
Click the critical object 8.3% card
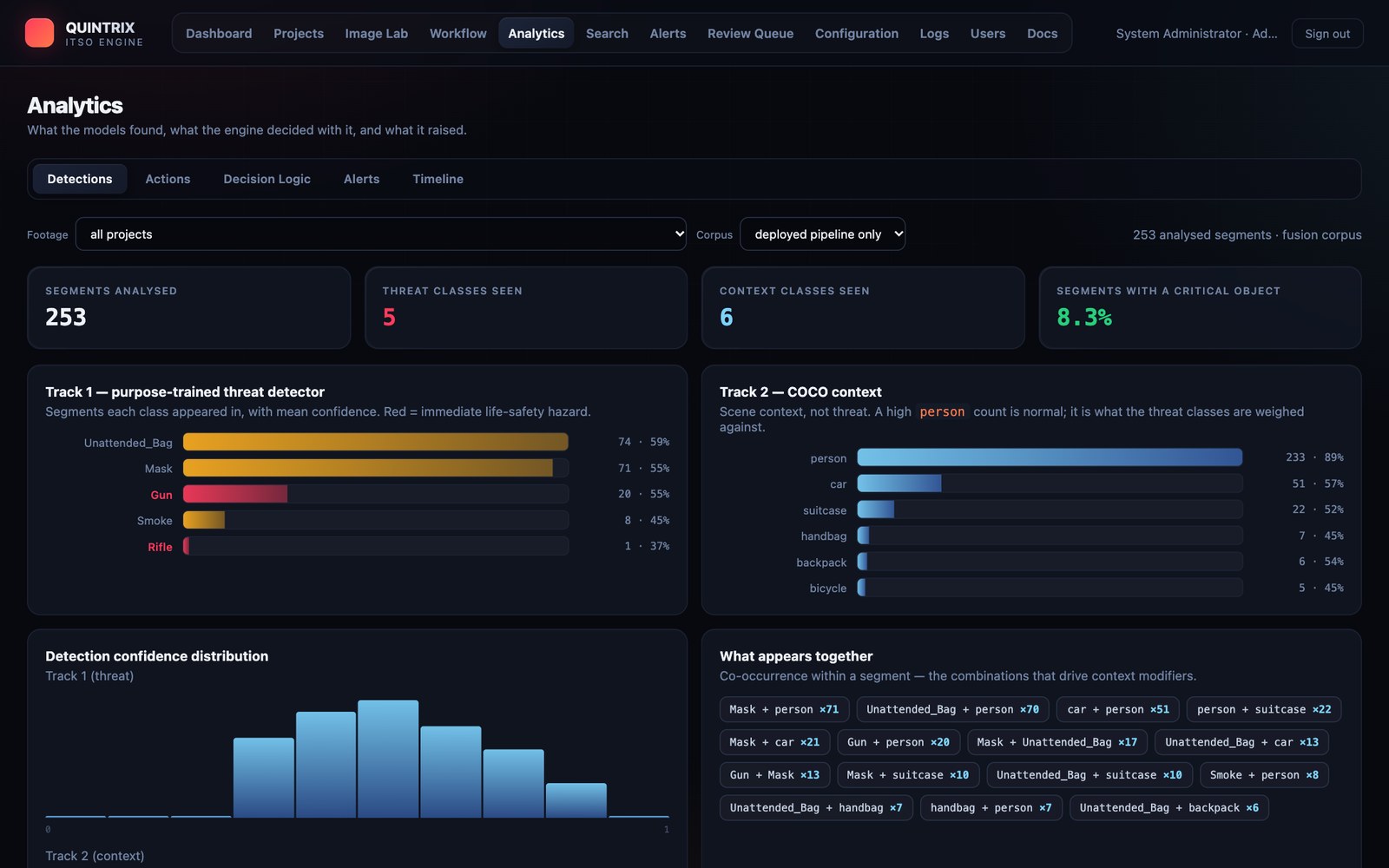pyautogui.click(x=1200, y=307)
